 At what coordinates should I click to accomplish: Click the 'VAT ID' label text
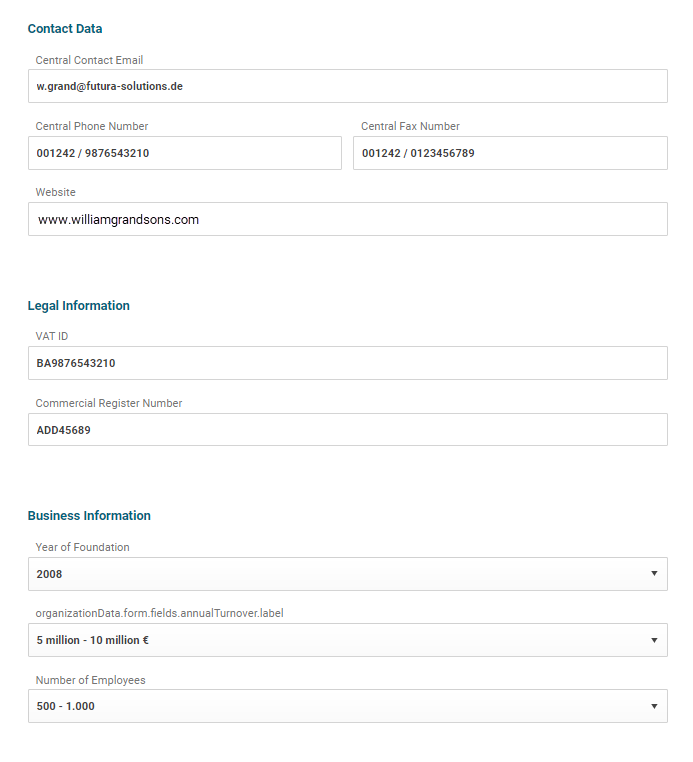[x=52, y=336]
